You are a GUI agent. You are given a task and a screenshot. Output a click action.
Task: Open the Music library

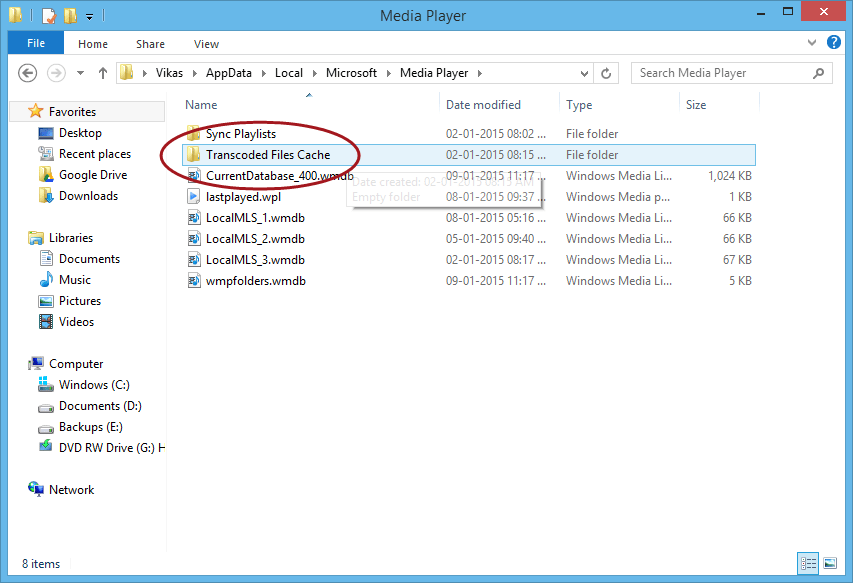[75, 280]
